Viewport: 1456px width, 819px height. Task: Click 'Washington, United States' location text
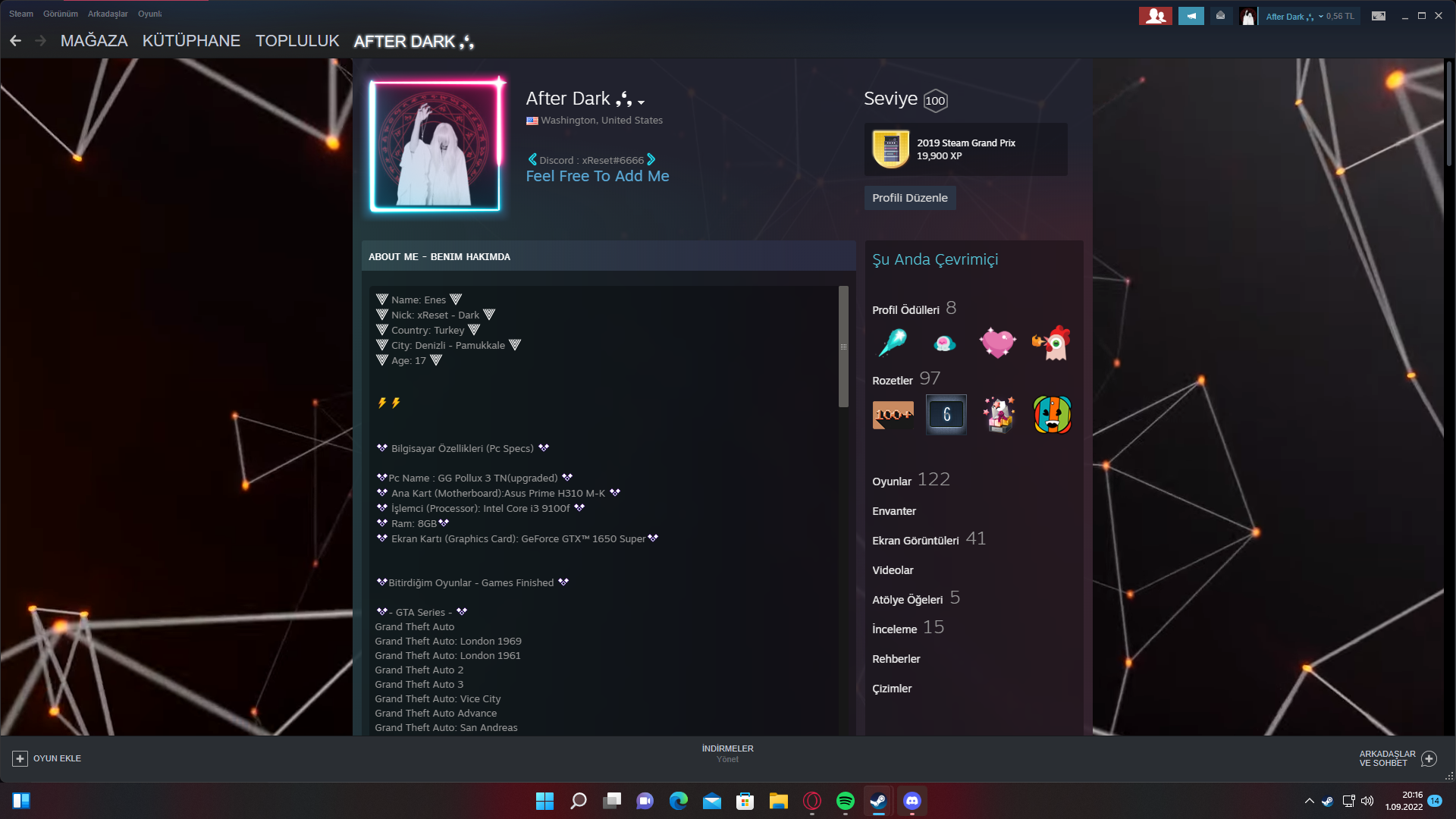601,121
